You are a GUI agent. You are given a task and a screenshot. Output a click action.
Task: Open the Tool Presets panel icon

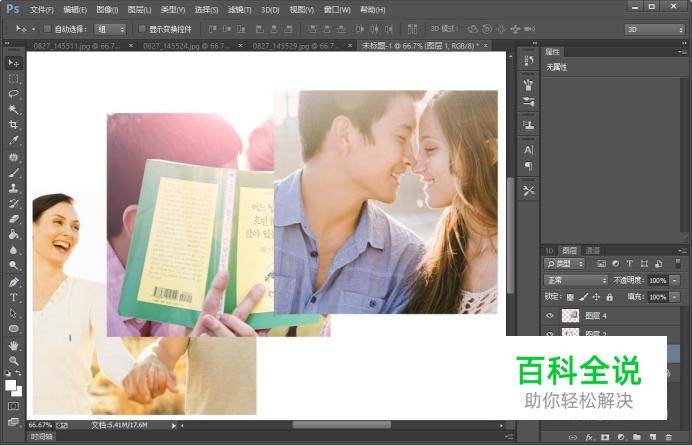(528, 191)
